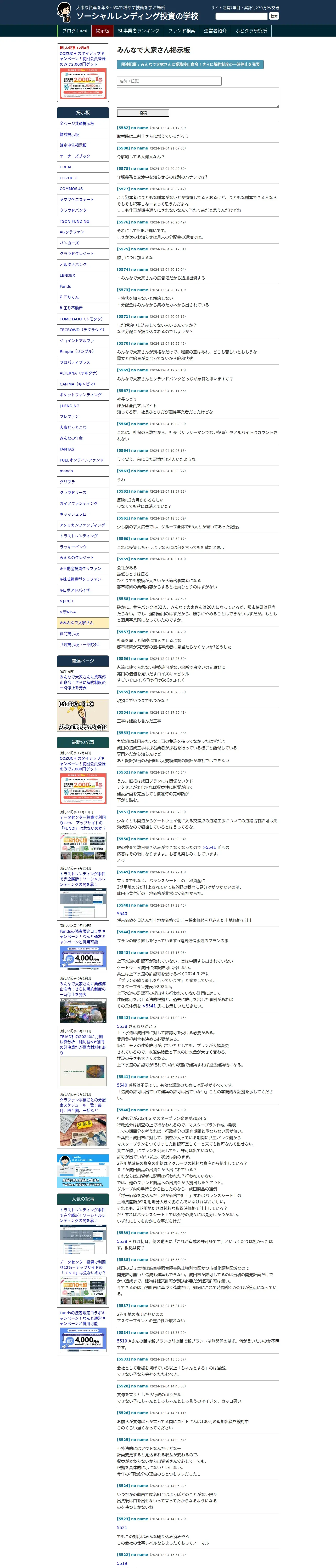Open the 格付け A・B・C ranking banner

pyautogui.click(x=83, y=716)
